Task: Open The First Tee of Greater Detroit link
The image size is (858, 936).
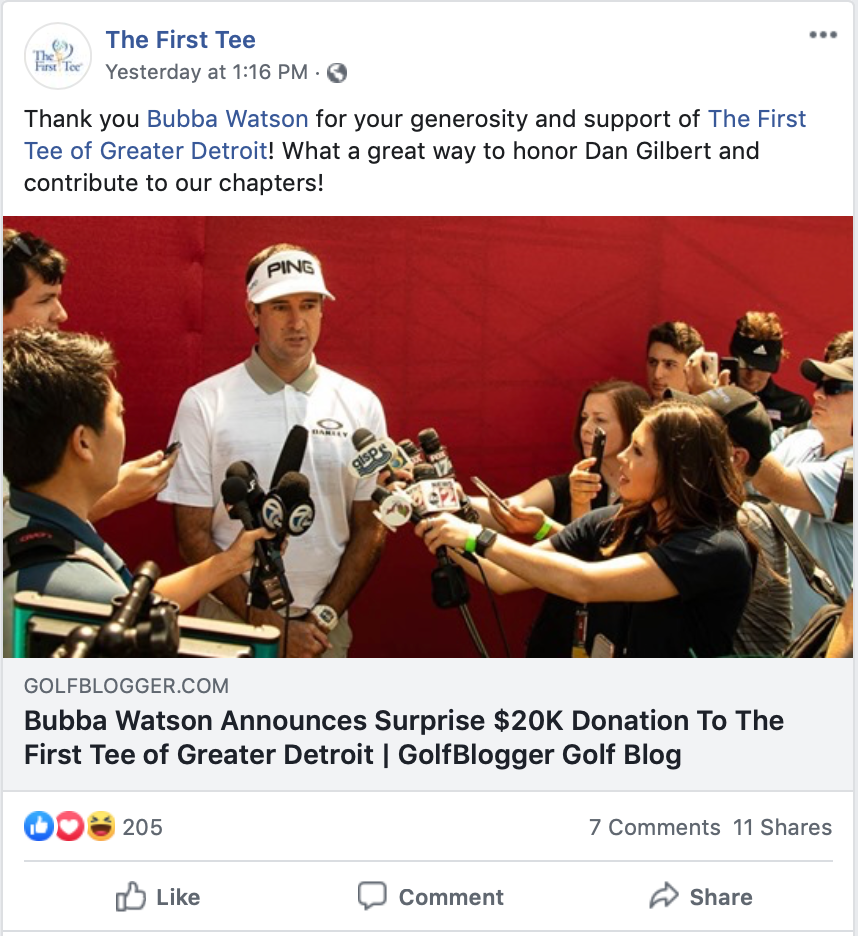Action: tap(415, 135)
